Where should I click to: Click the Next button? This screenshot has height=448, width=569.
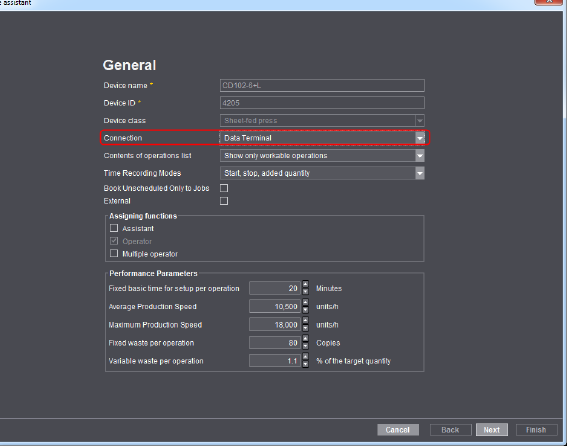click(492, 430)
